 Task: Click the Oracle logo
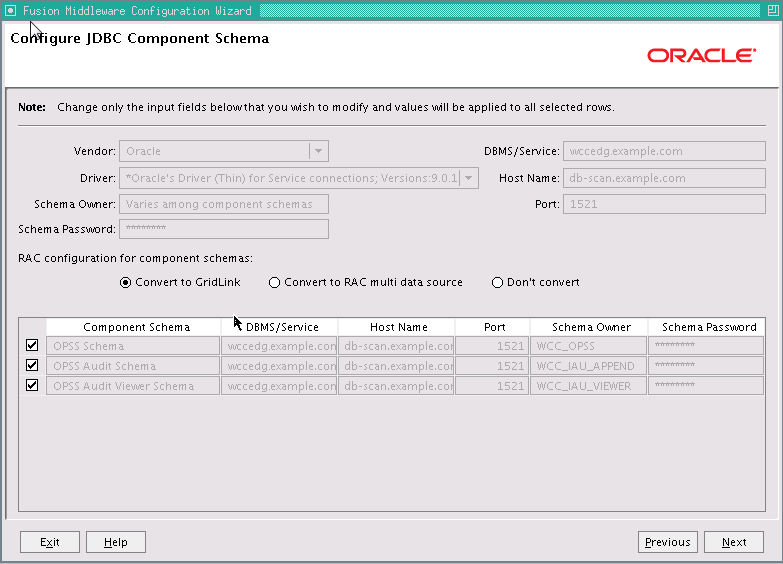click(x=702, y=55)
